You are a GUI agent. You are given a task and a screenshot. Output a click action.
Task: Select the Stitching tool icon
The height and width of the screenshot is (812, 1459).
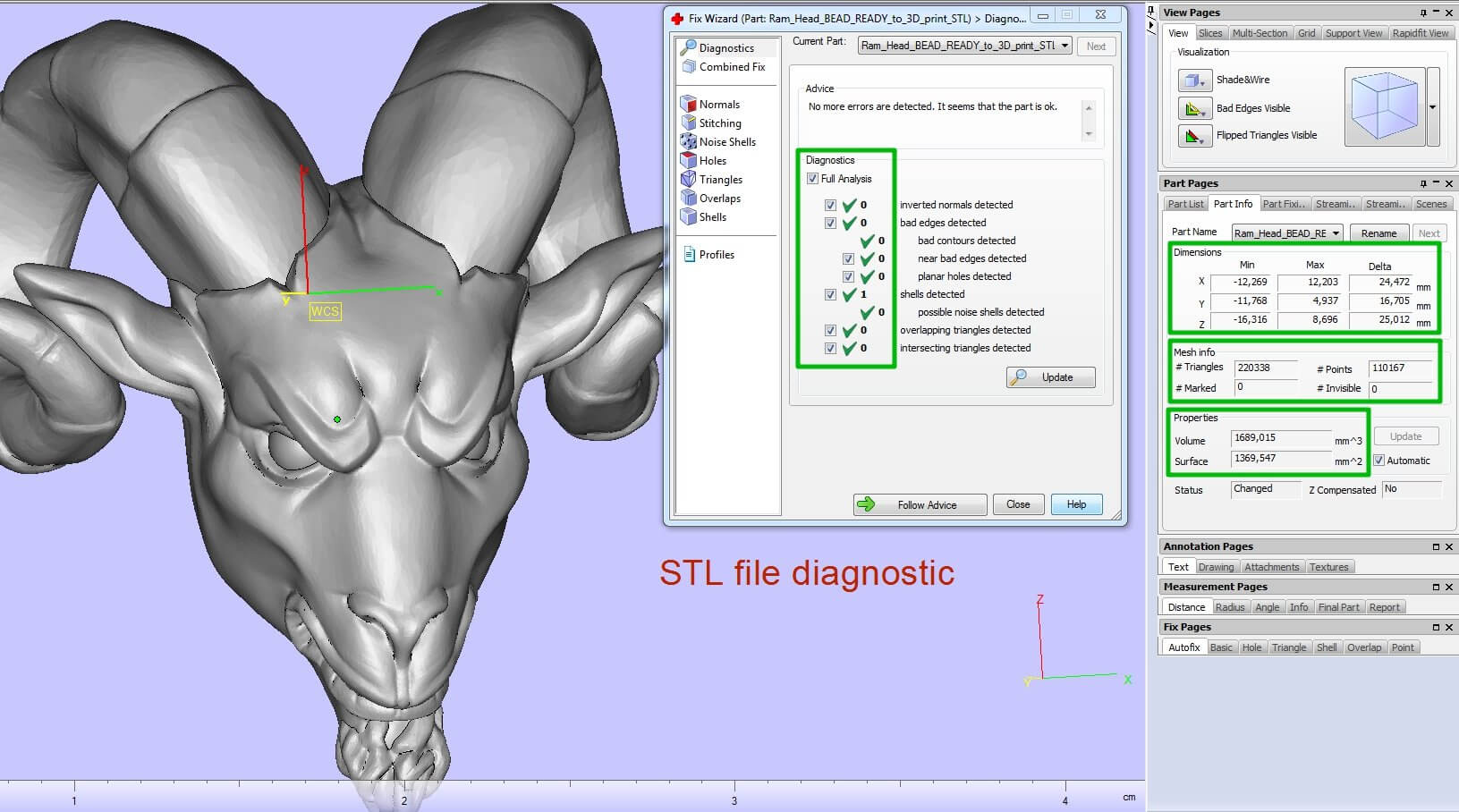pos(688,123)
